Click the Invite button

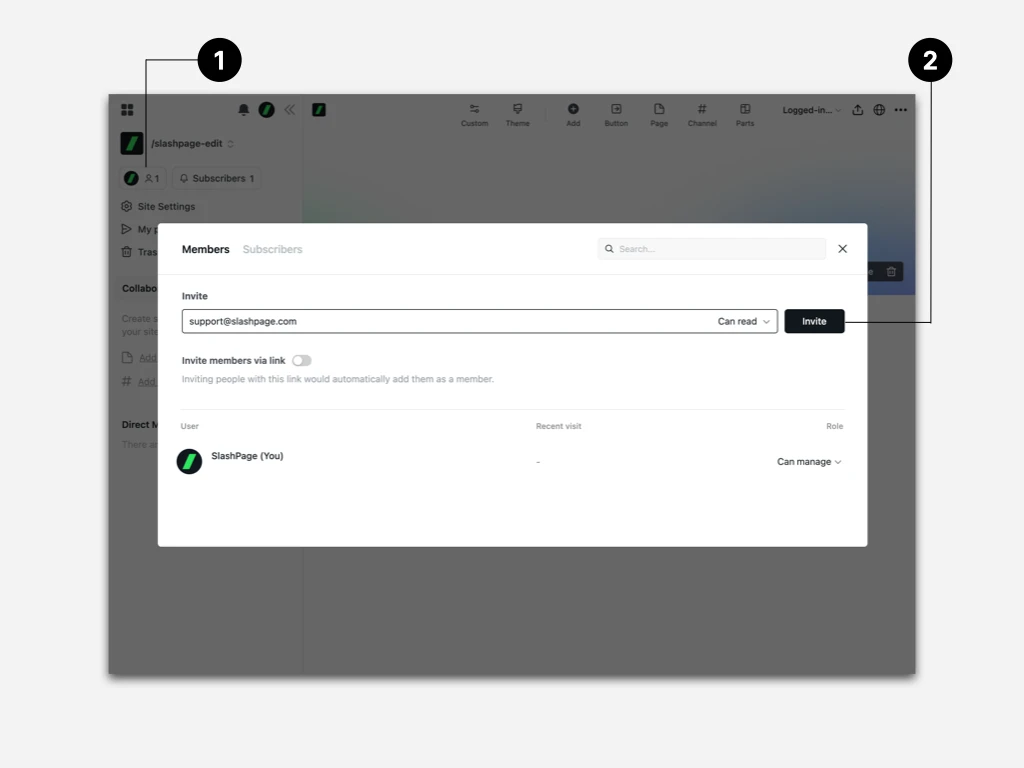pyautogui.click(x=814, y=321)
